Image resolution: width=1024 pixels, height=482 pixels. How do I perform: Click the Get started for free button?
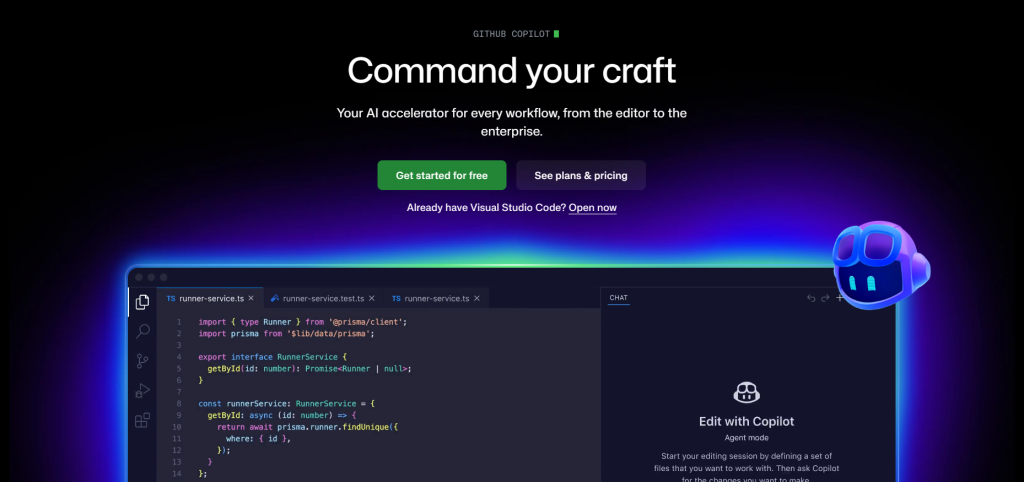click(x=441, y=175)
